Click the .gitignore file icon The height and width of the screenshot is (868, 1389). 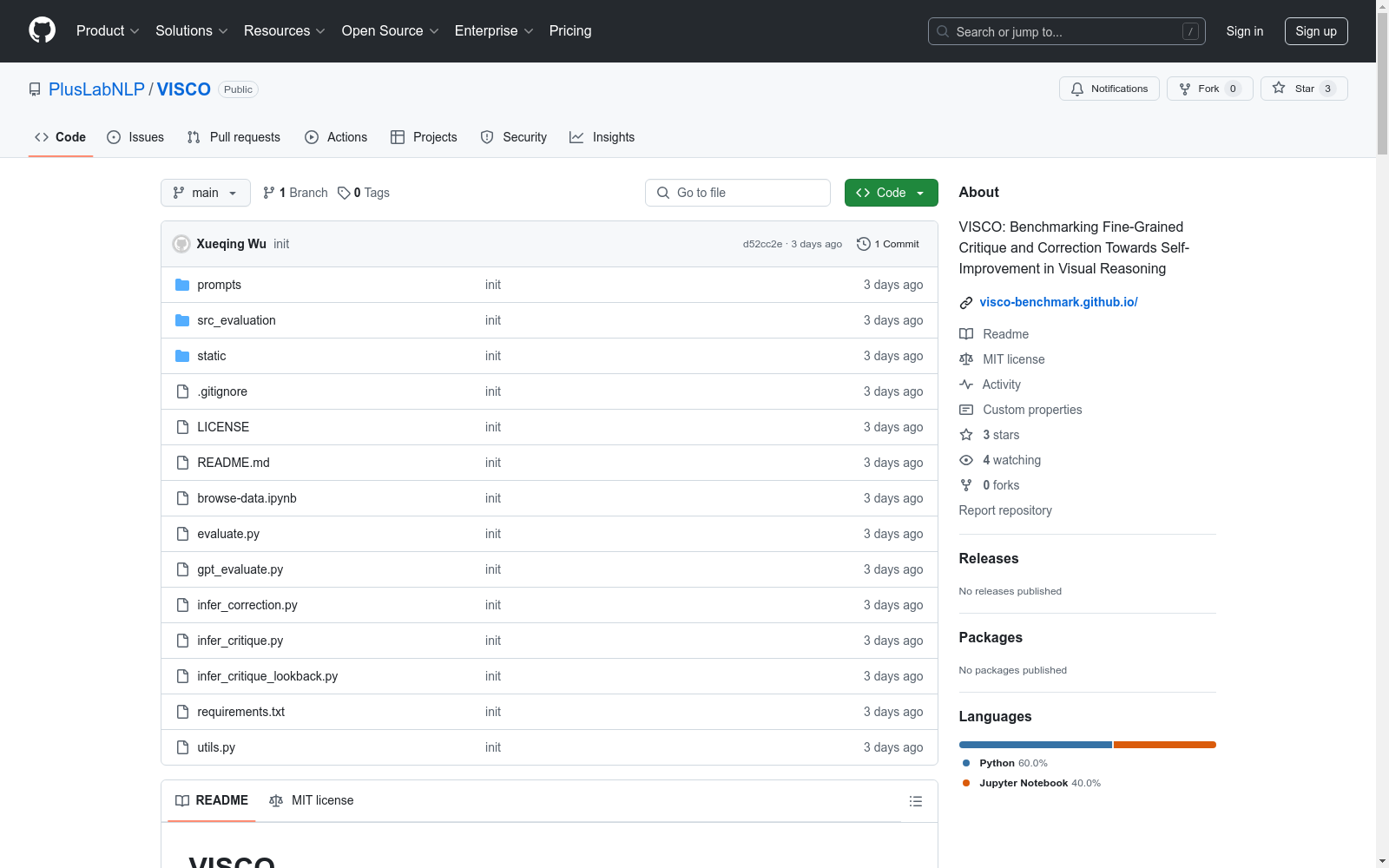coord(182,391)
